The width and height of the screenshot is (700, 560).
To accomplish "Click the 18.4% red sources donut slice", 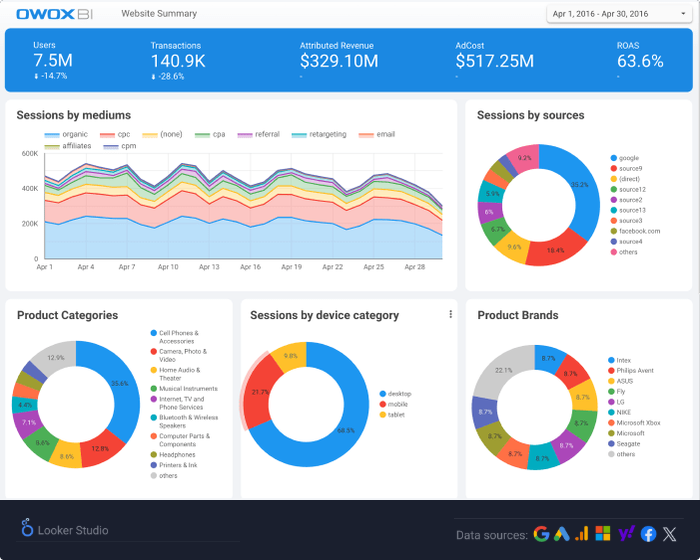I will click(556, 251).
